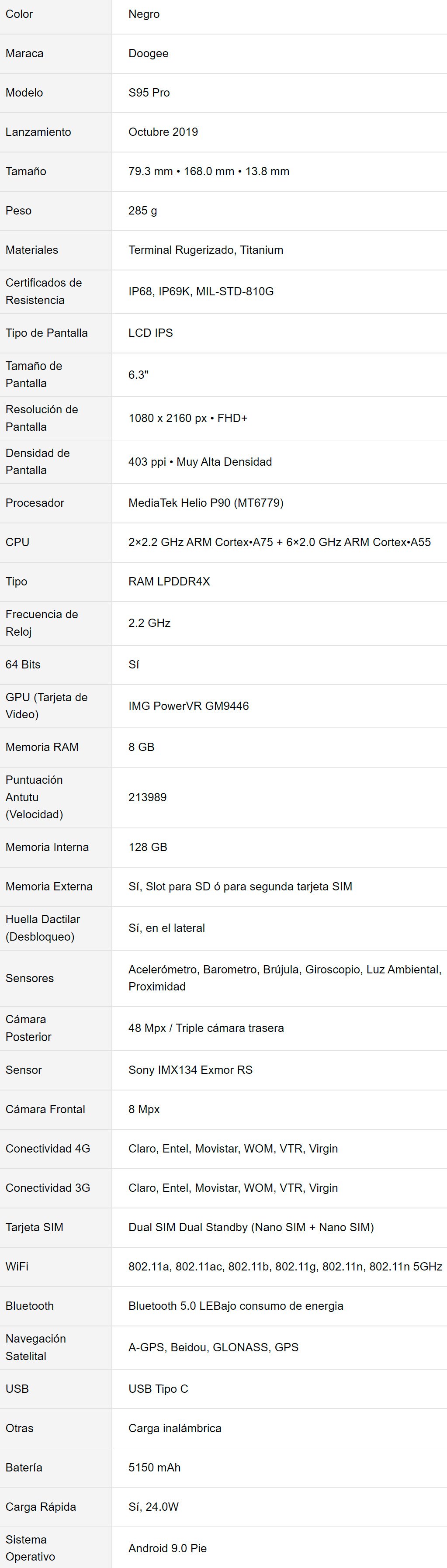The height and width of the screenshot is (1568, 447).
Task: Click the Doogee brand value
Action: (148, 54)
